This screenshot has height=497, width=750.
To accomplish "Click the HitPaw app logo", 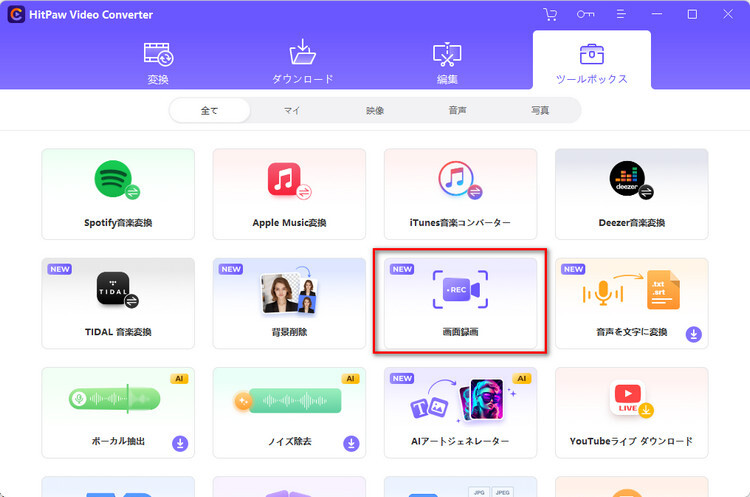I will tap(16, 14).
